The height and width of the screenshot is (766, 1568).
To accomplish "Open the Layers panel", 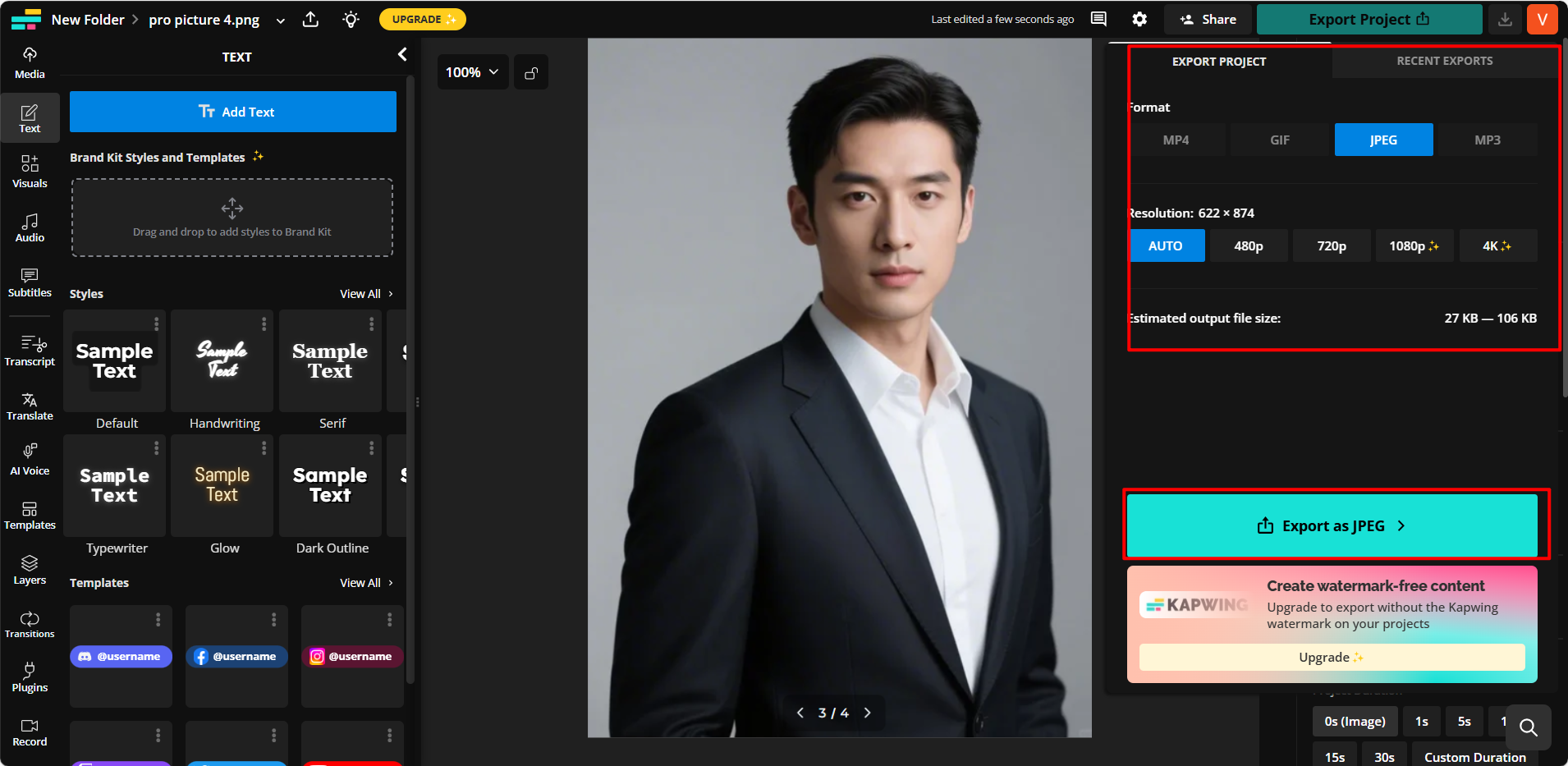I will [x=30, y=569].
